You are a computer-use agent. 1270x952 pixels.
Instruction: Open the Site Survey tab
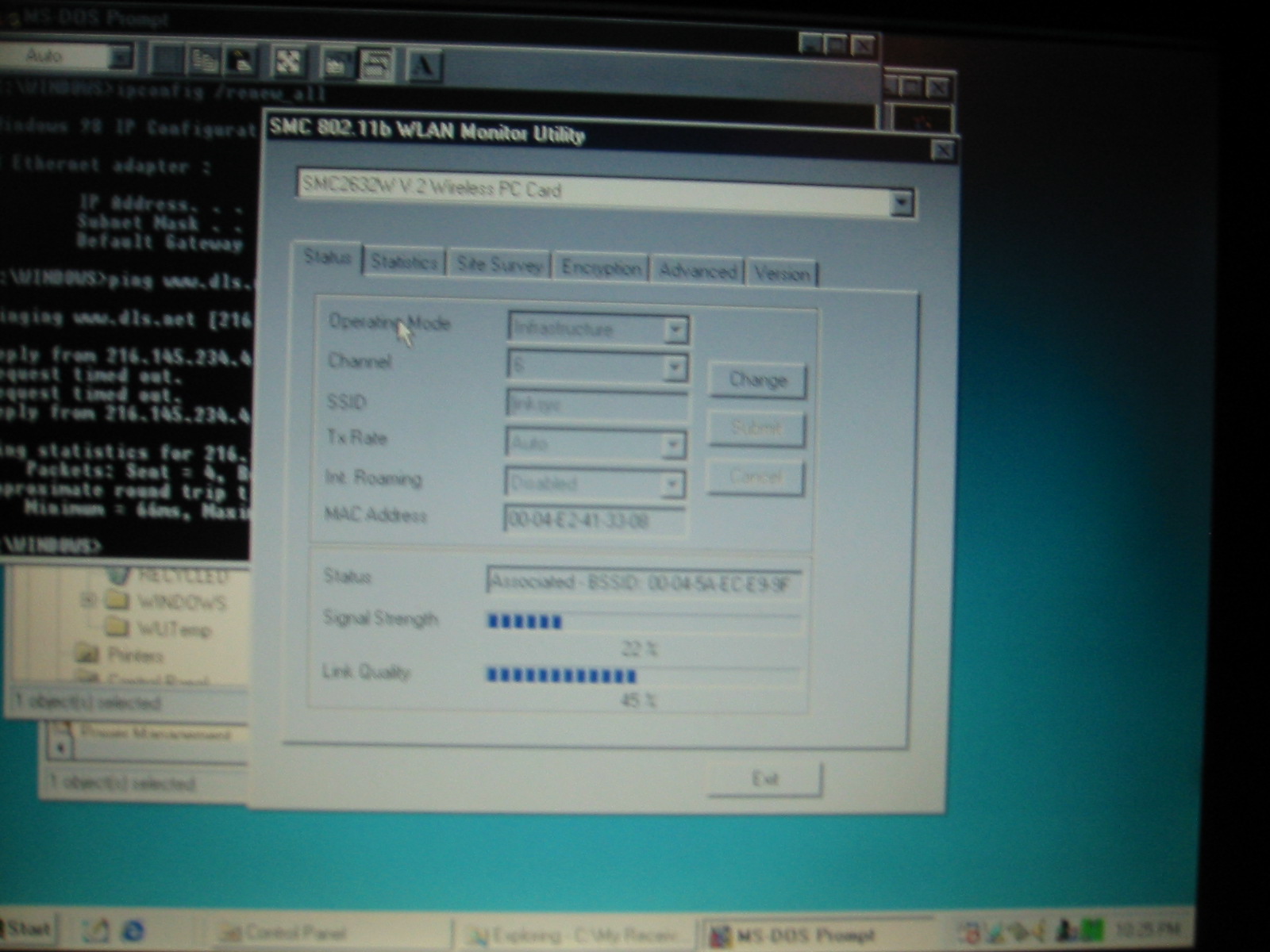499,265
